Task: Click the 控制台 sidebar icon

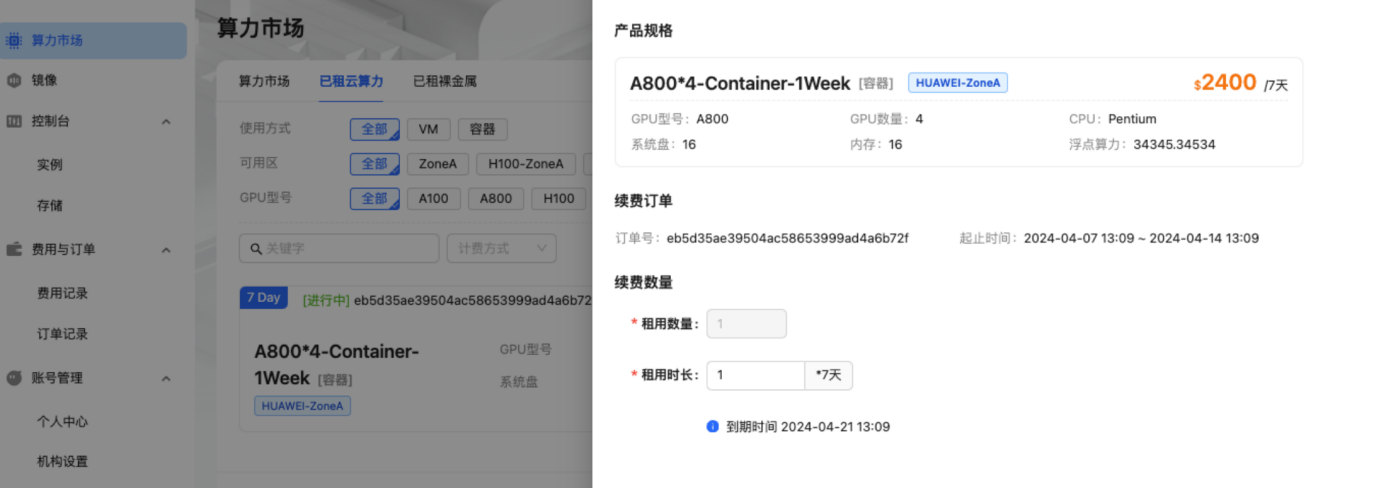Action: [x=14, y=121]
